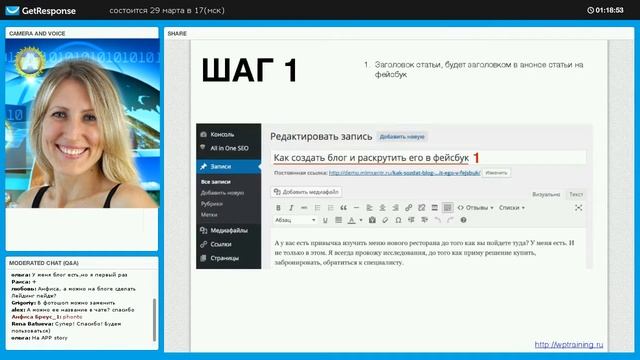The height and width of the screenshot is (360, 640).
Task: Clear formatting with the eraser icon
Action: [x=385, y=220]
